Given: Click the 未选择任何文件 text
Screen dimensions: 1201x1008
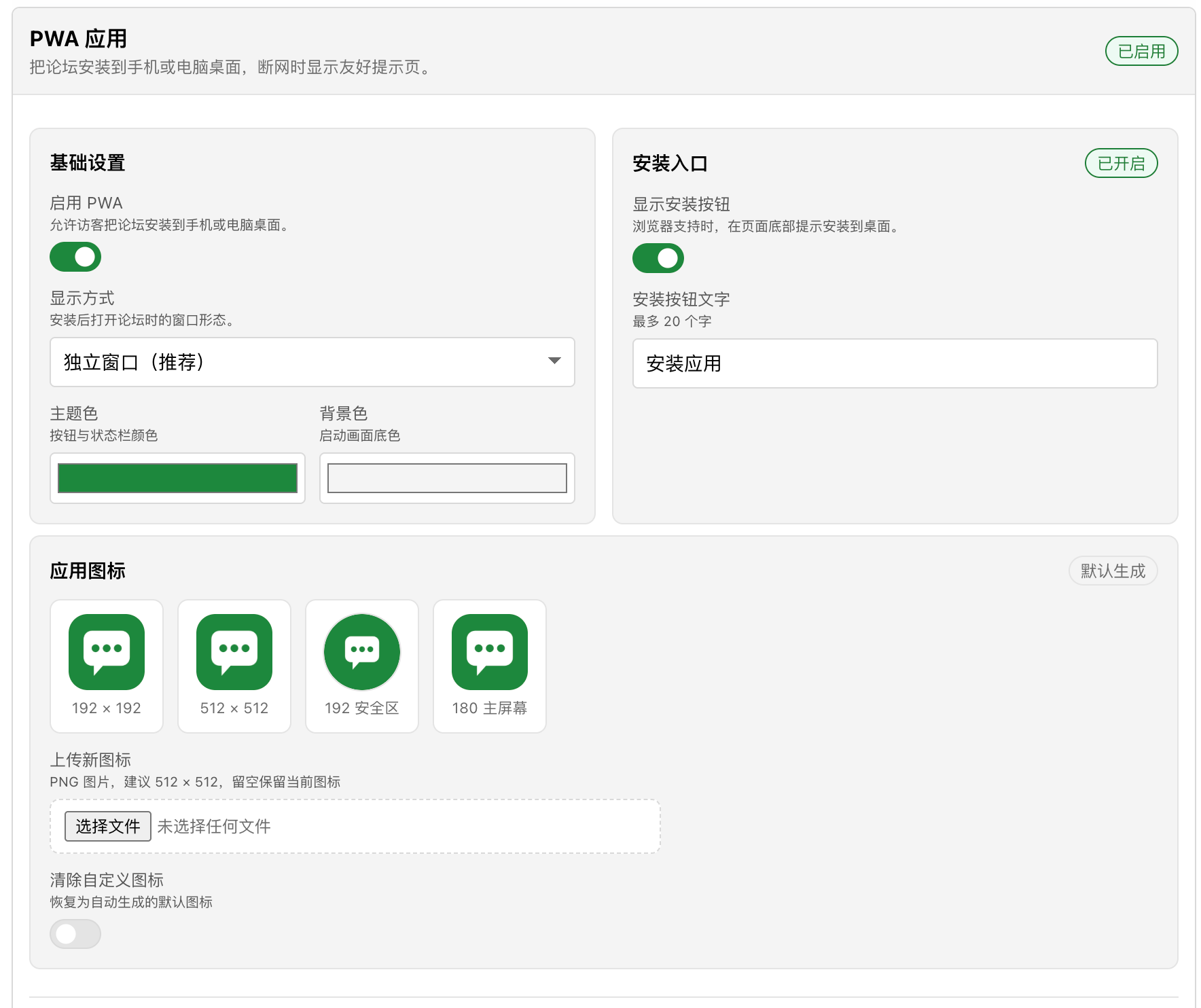Looking at the screenshot, I should (x=214, y=827).
